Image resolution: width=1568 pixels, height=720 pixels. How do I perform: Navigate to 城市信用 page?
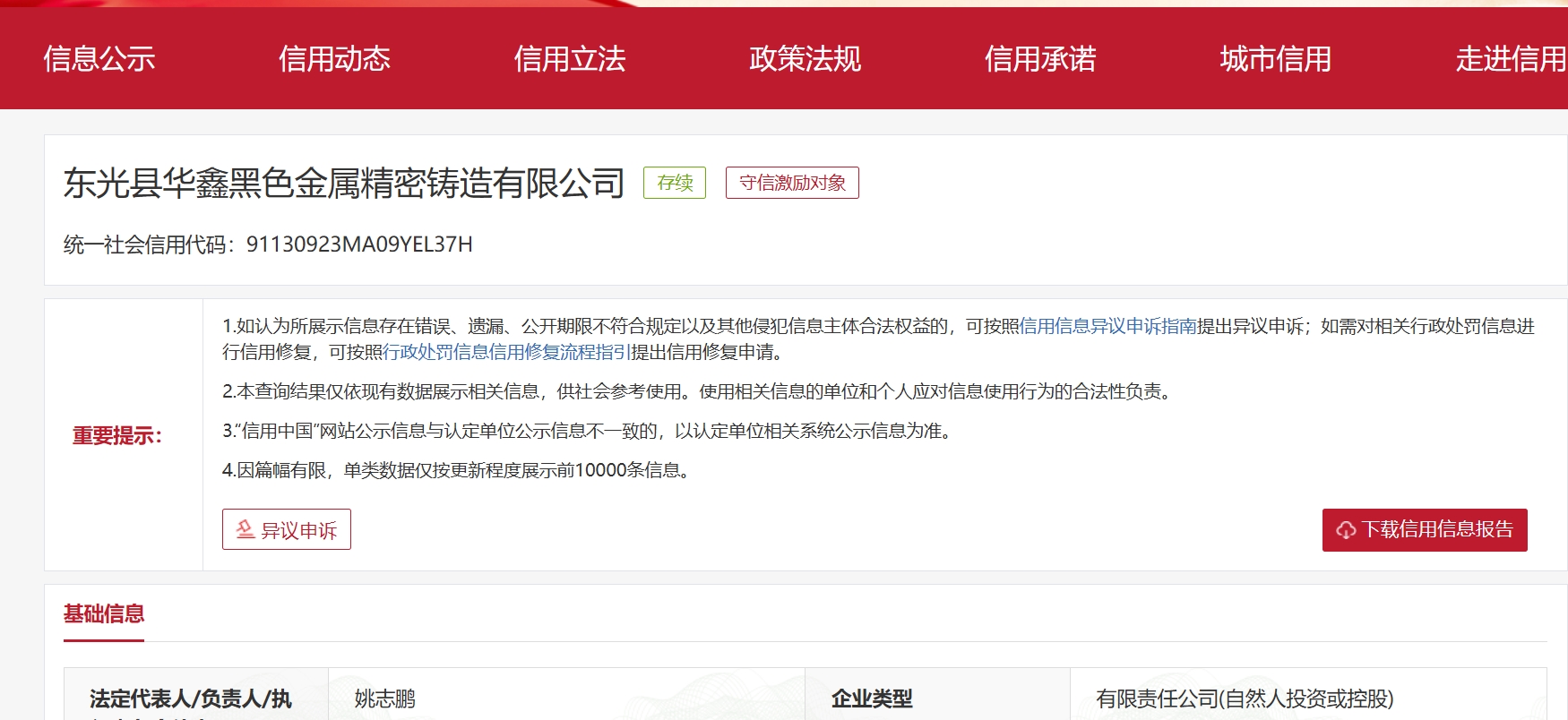pyautogui.click(x=1276, y=59)
